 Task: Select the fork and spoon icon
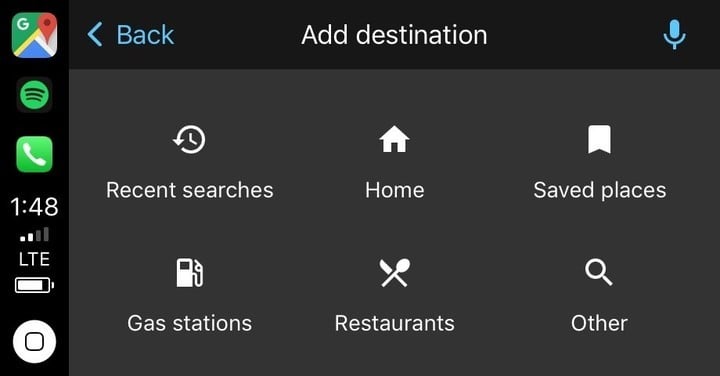394,273
